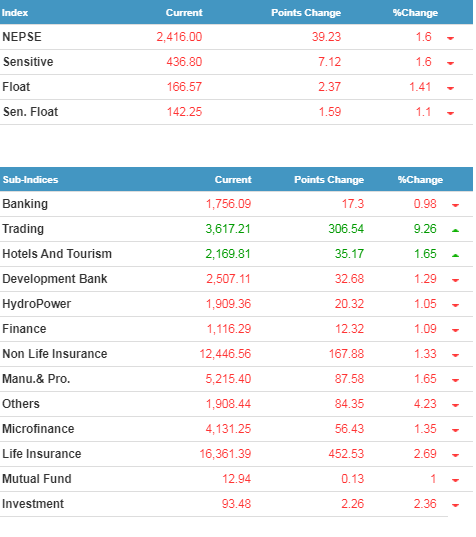Screen dimensions: 476x537
Task: Click the down arrow next to Others
Action: click(455, 405)
